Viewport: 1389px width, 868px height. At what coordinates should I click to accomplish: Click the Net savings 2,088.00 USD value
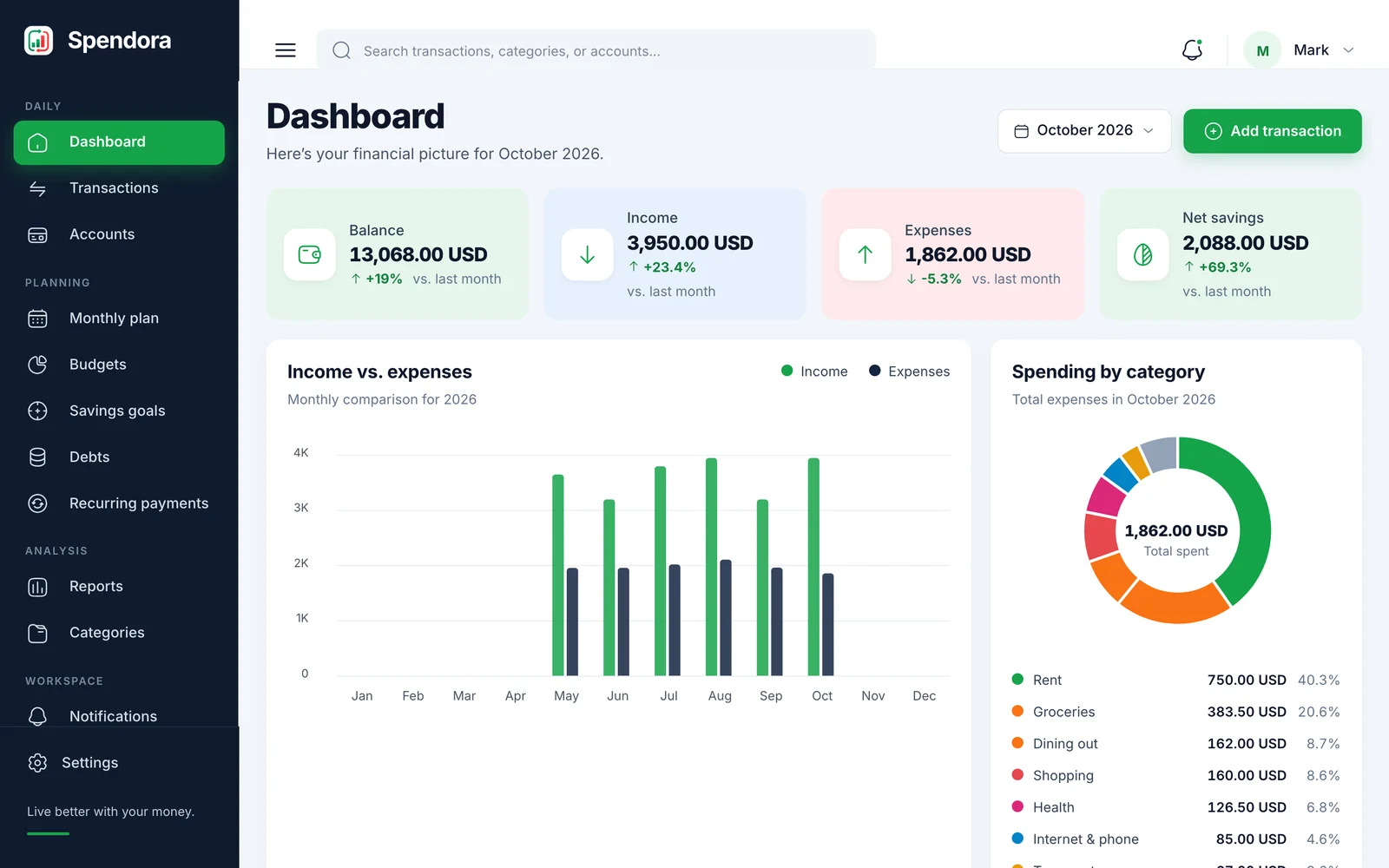tap(1246, 243)
